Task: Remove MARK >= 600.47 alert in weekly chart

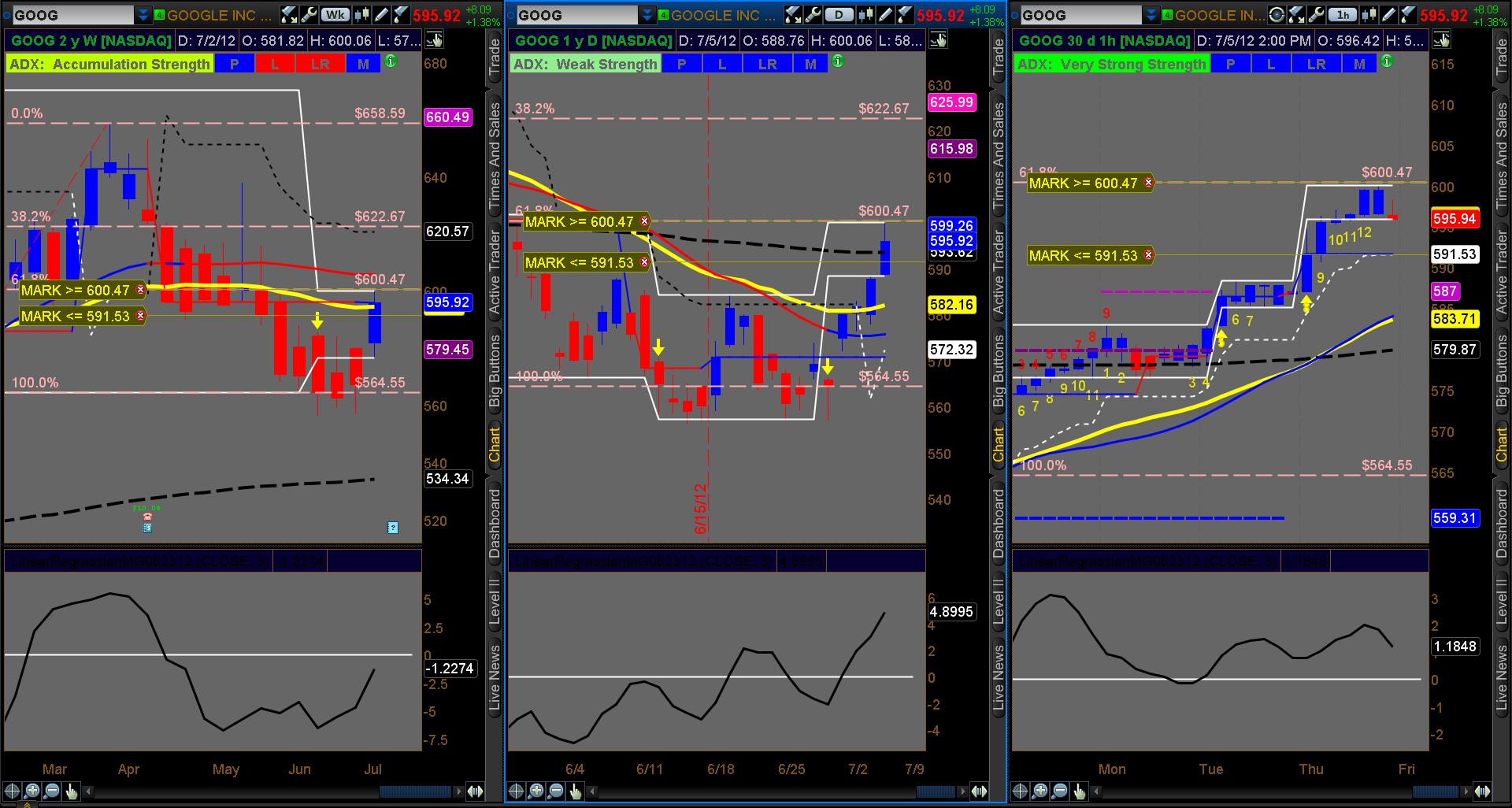Action: click(141, 290)
